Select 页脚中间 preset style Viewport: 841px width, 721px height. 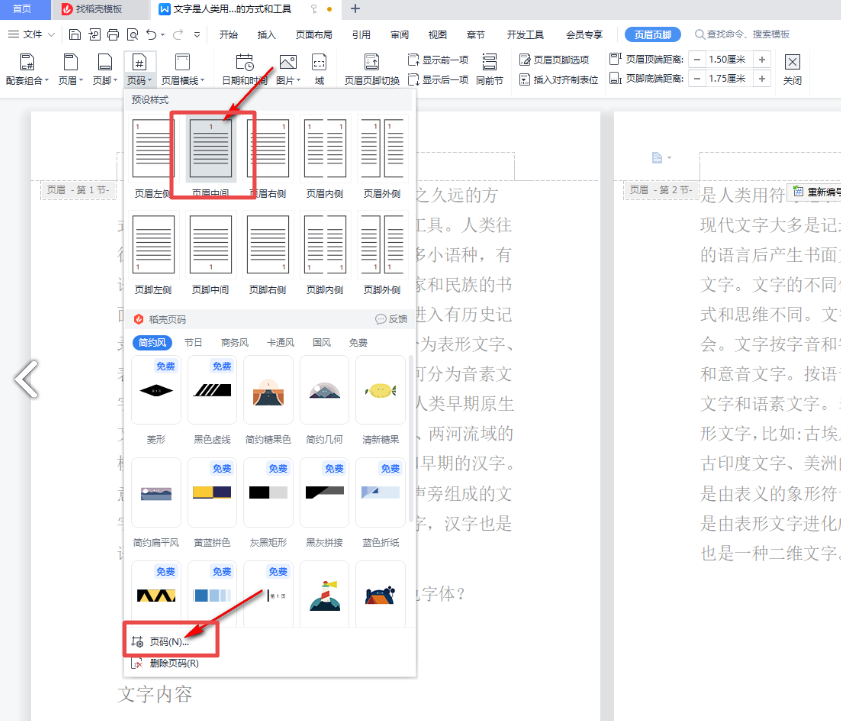click(x=211, y=254)
